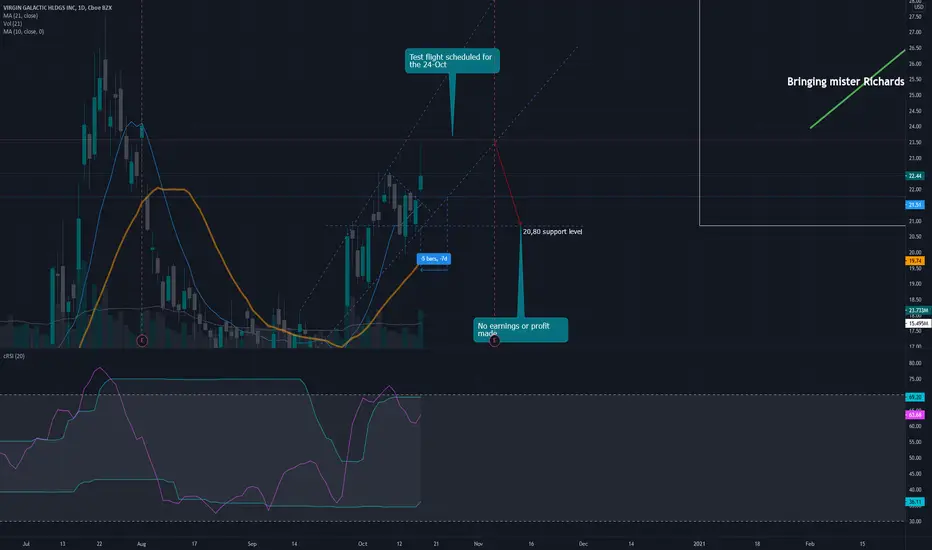Viewport: 932px width, 550px height.
Task: Select the 'Bringing mister Richards' text annotation
Action: [846, 81]
